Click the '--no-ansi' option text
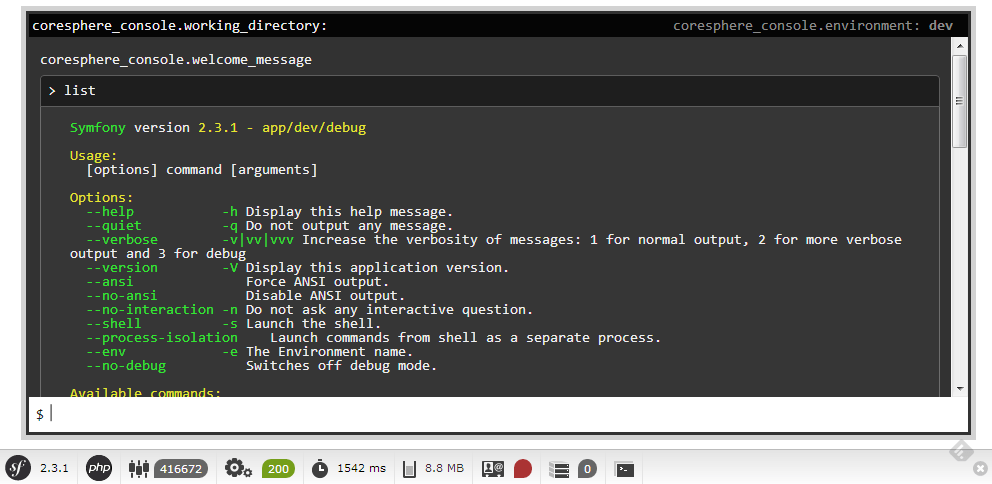The image size is (992, 484). click(122, 295)
